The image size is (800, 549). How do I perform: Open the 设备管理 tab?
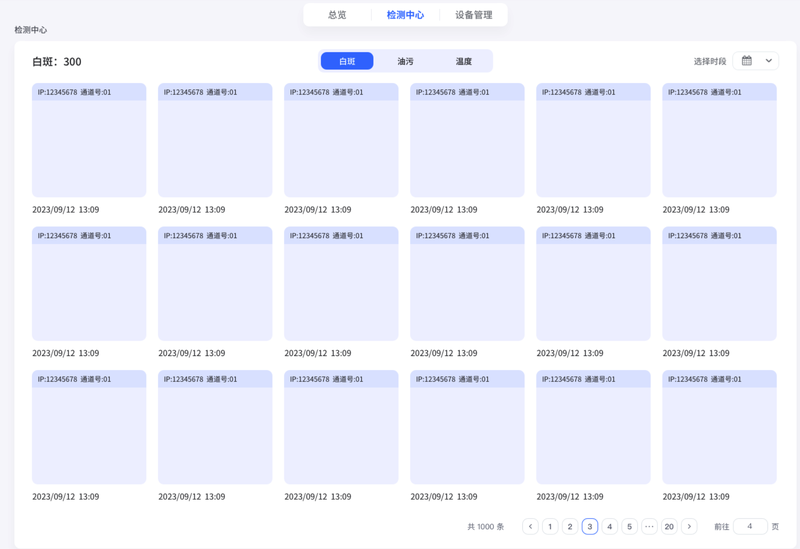(x=473, y=15)
